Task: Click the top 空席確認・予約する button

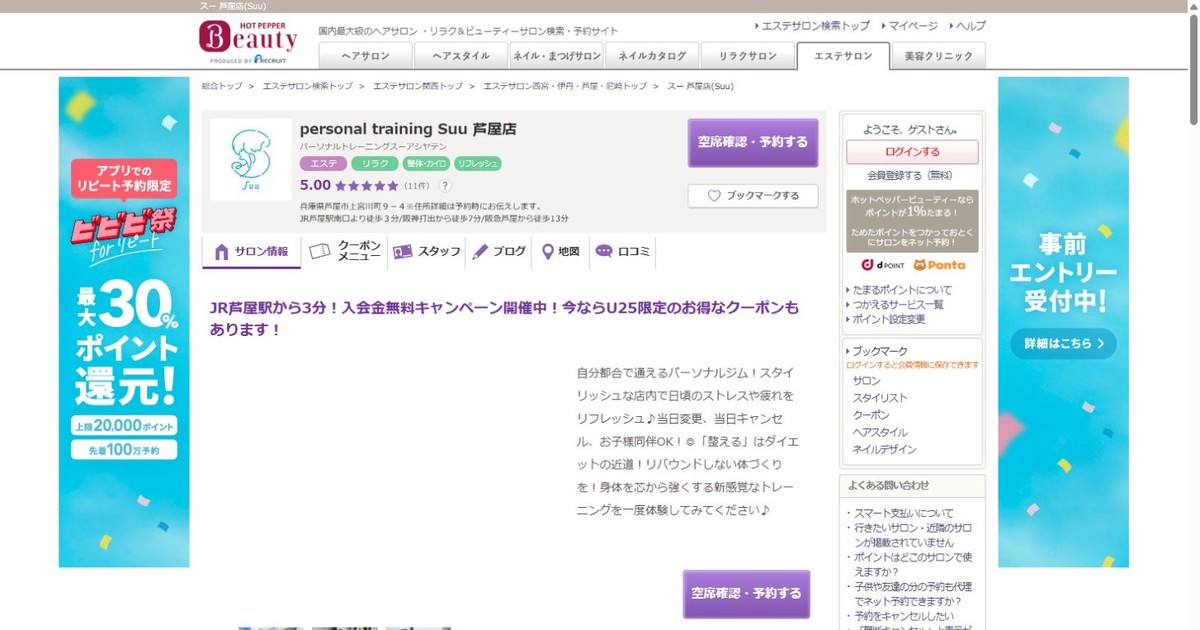Action: pos(753,143)
